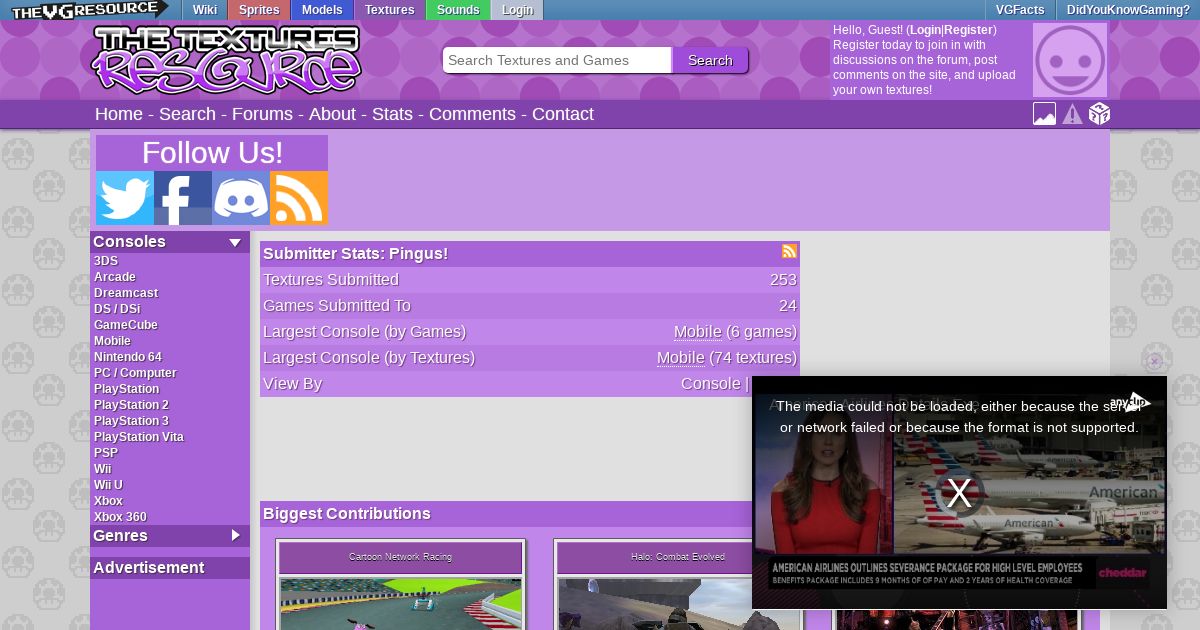Focus the Search Textures and Games field
The width and height of the screenshot is (1200, 630).
click(x=557, y=60)
